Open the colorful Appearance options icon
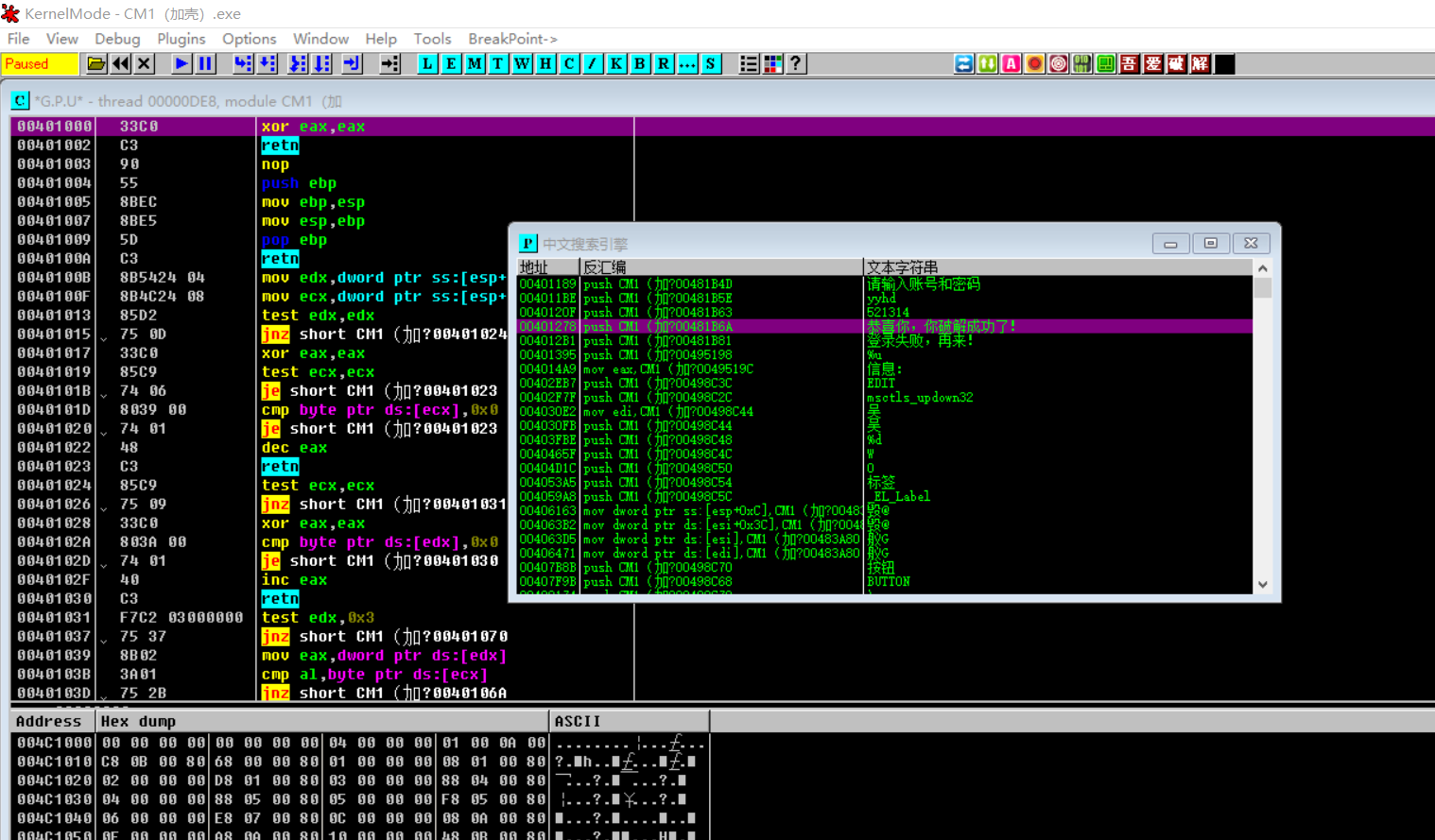Viewport: 1435px width, 840px height. 772,63
